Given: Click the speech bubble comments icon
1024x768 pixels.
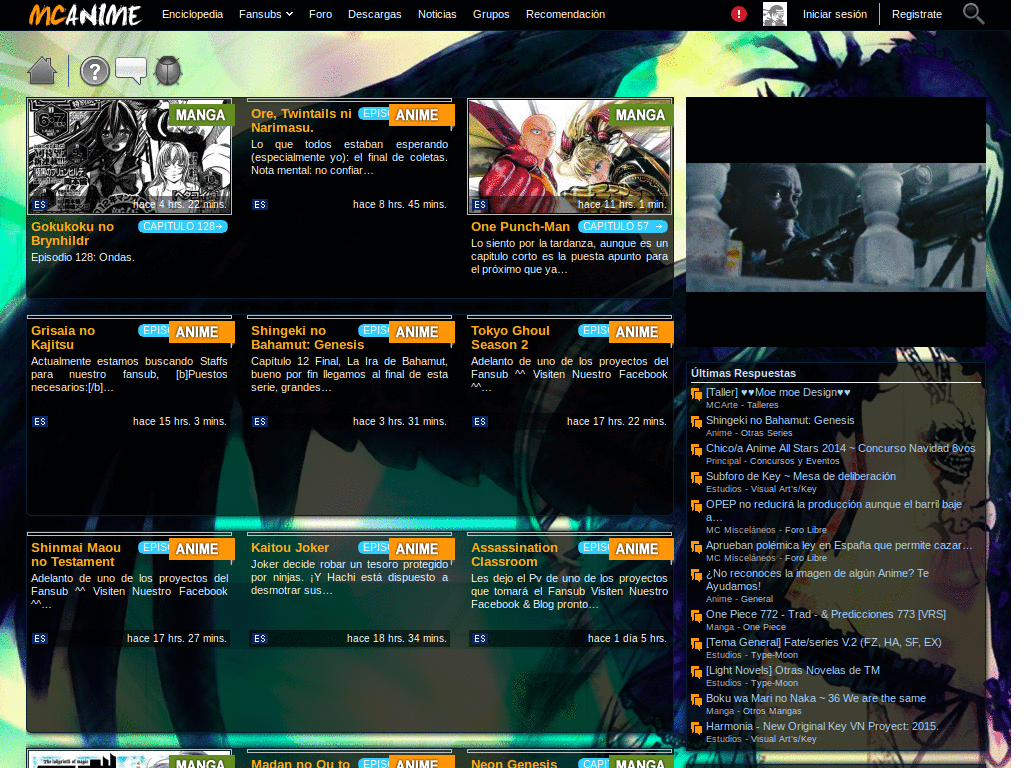Looking at the screenshot, I should tap(131, 70).
